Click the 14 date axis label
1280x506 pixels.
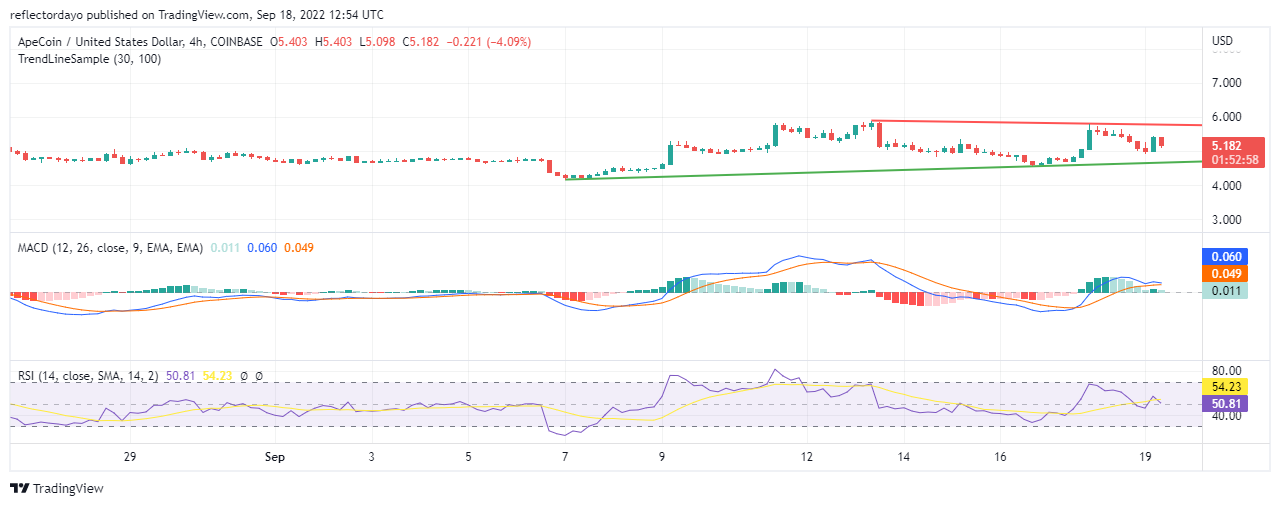[x=904, y=457]
